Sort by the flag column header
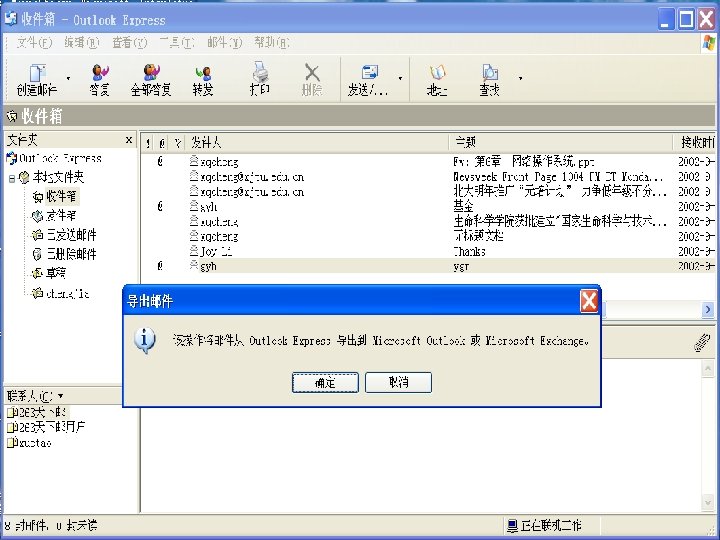This screenshot has width=720, height=540. tap(177, 143)
